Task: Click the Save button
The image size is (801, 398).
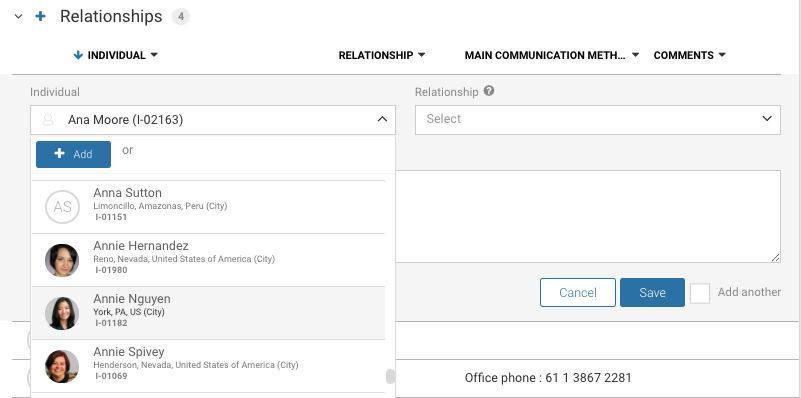Action: [x=652, y=292]
